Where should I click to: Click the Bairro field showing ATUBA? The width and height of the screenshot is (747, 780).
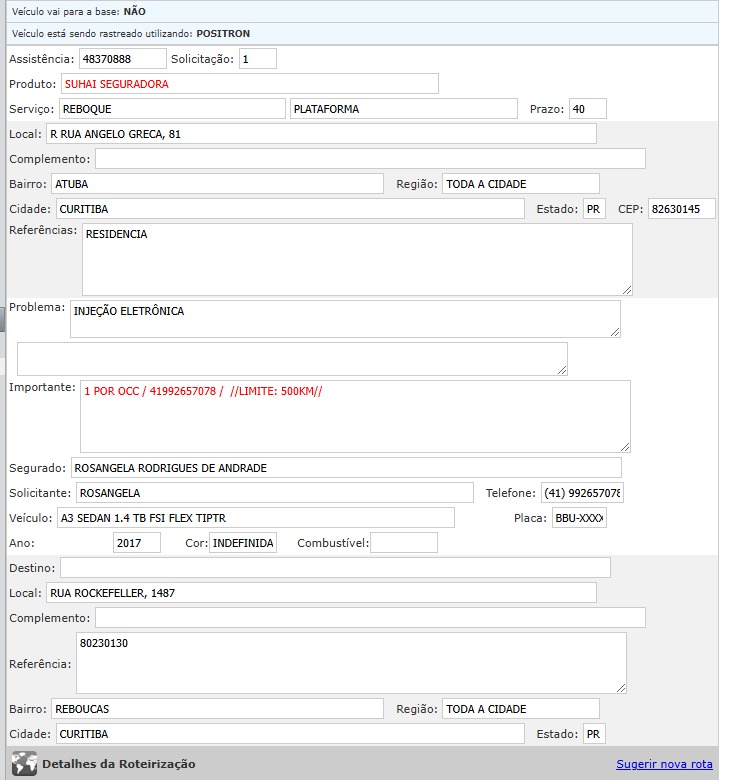tap(217, 184)
